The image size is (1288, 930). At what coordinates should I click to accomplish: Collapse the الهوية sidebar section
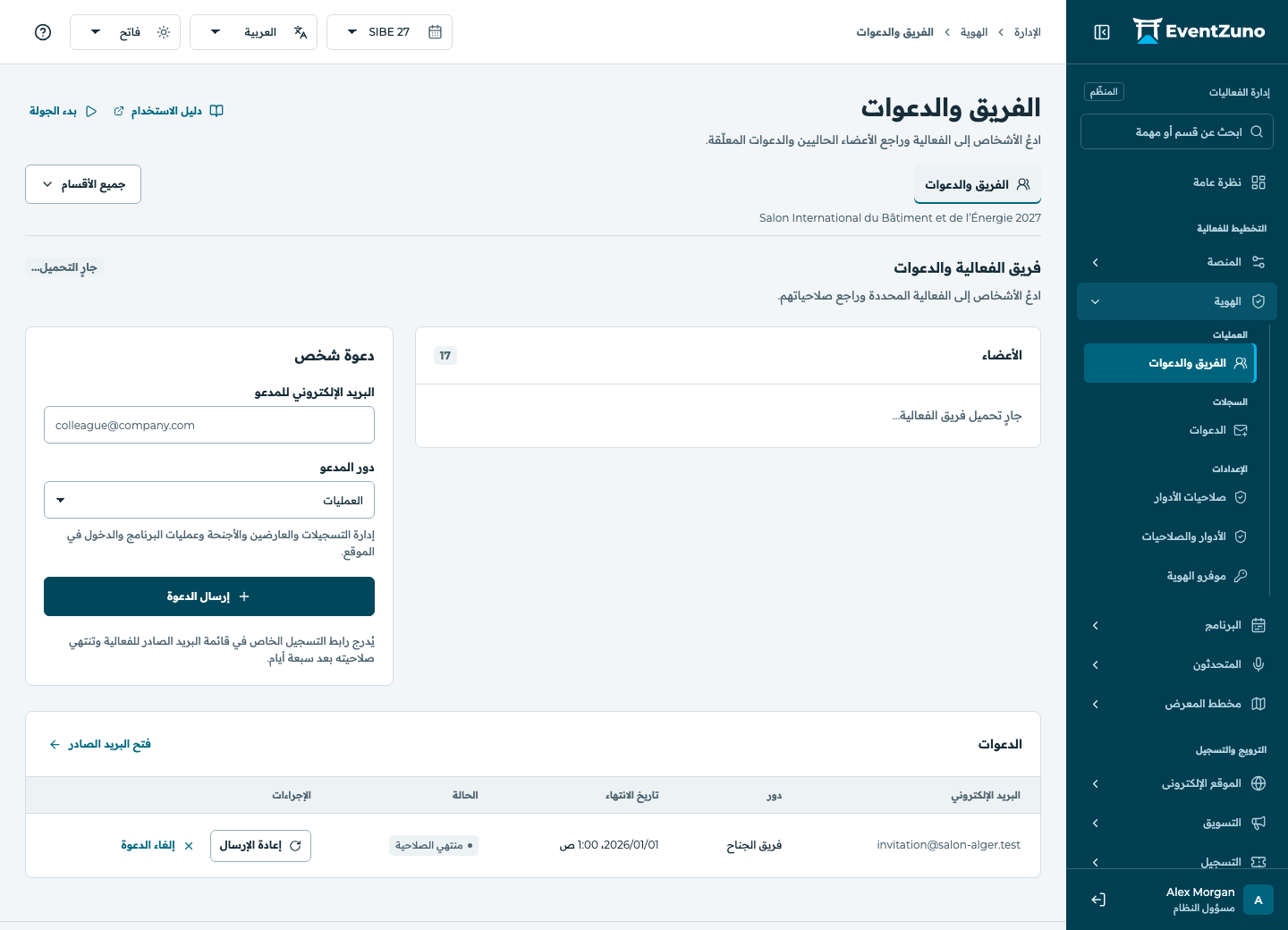[x=1177, y=301]
